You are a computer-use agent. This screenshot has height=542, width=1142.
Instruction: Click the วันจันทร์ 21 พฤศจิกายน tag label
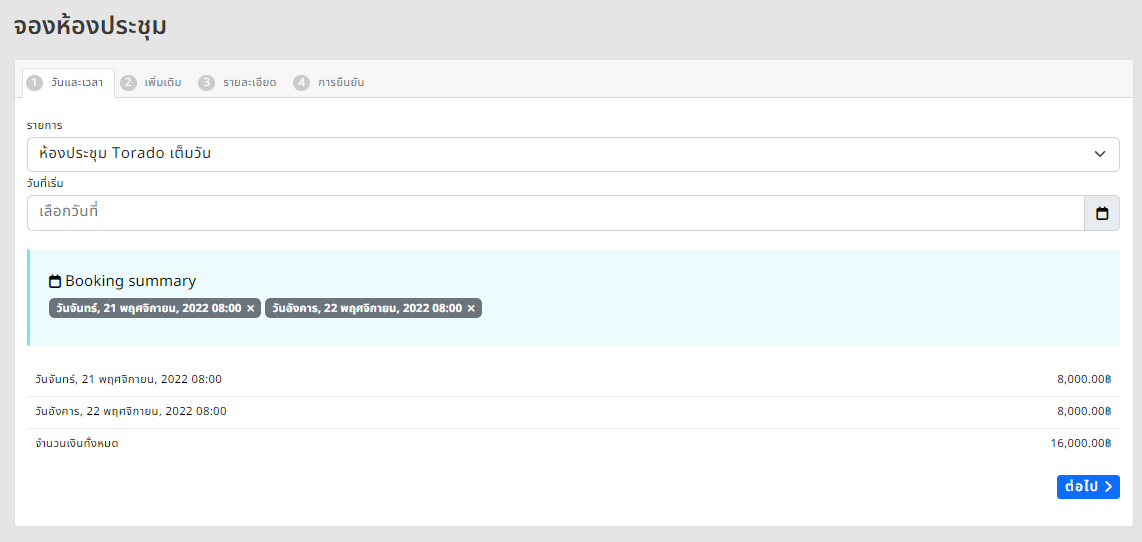tap(148, 308)
